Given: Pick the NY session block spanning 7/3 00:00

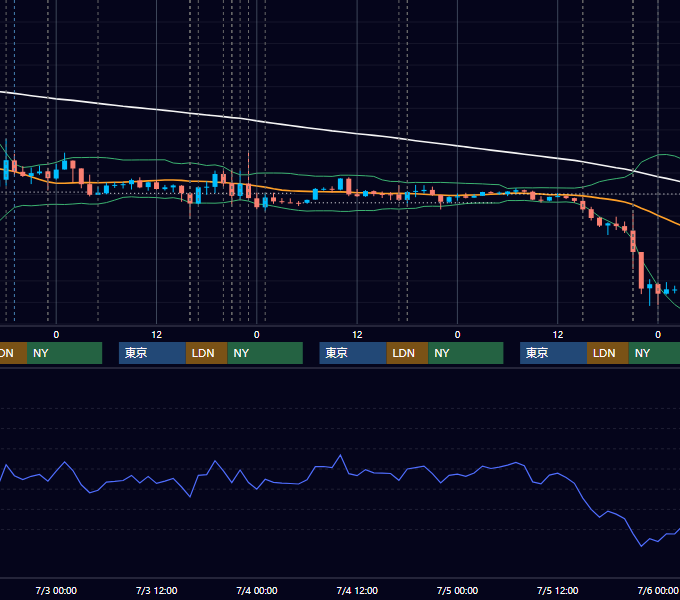Looking at the screenshot, I should pos(64,353).
